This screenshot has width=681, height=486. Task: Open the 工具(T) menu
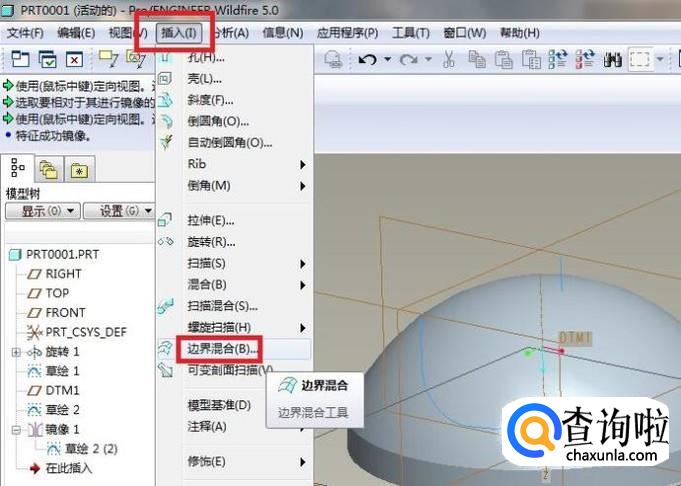410,33
